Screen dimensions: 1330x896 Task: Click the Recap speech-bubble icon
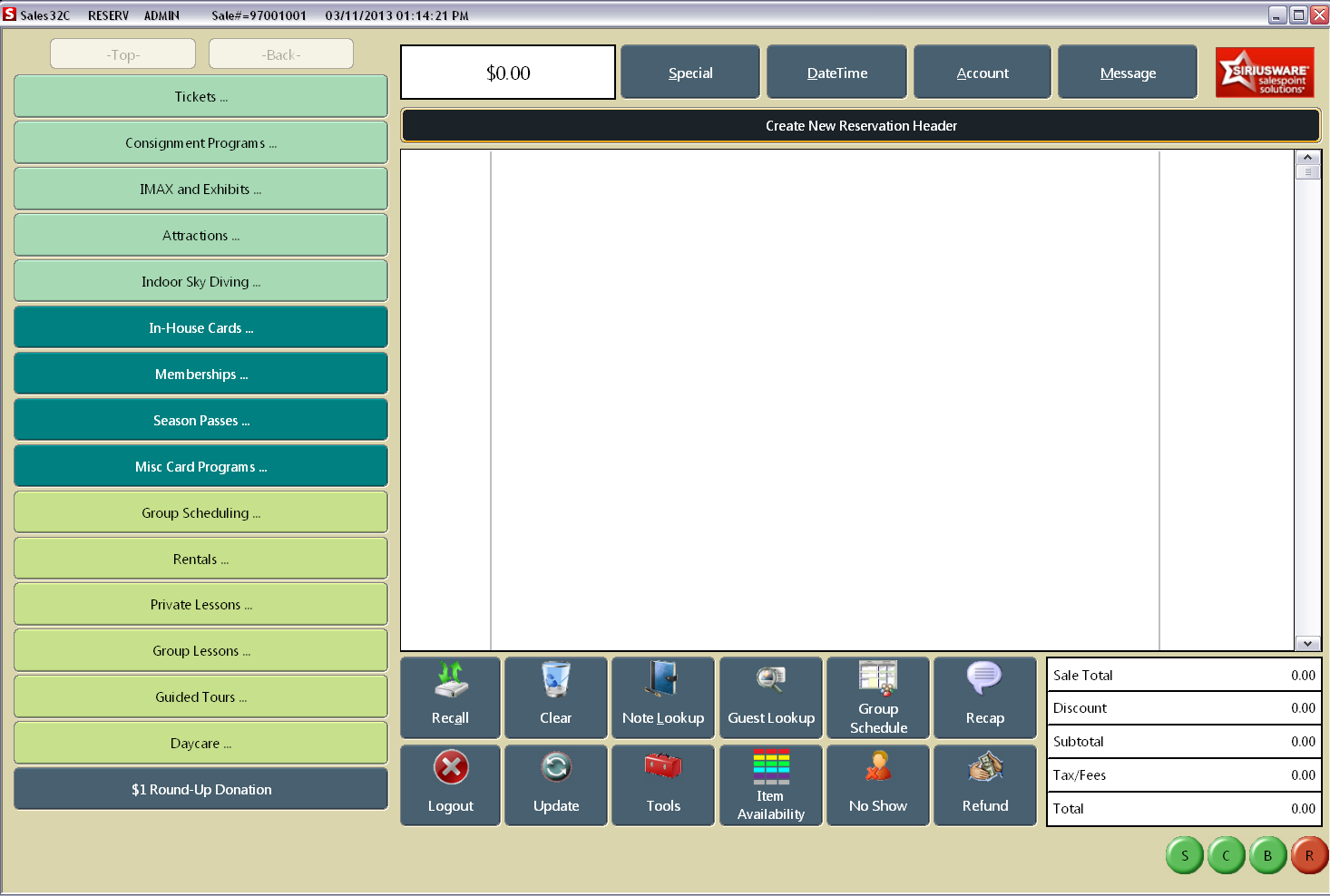(984, 696)
